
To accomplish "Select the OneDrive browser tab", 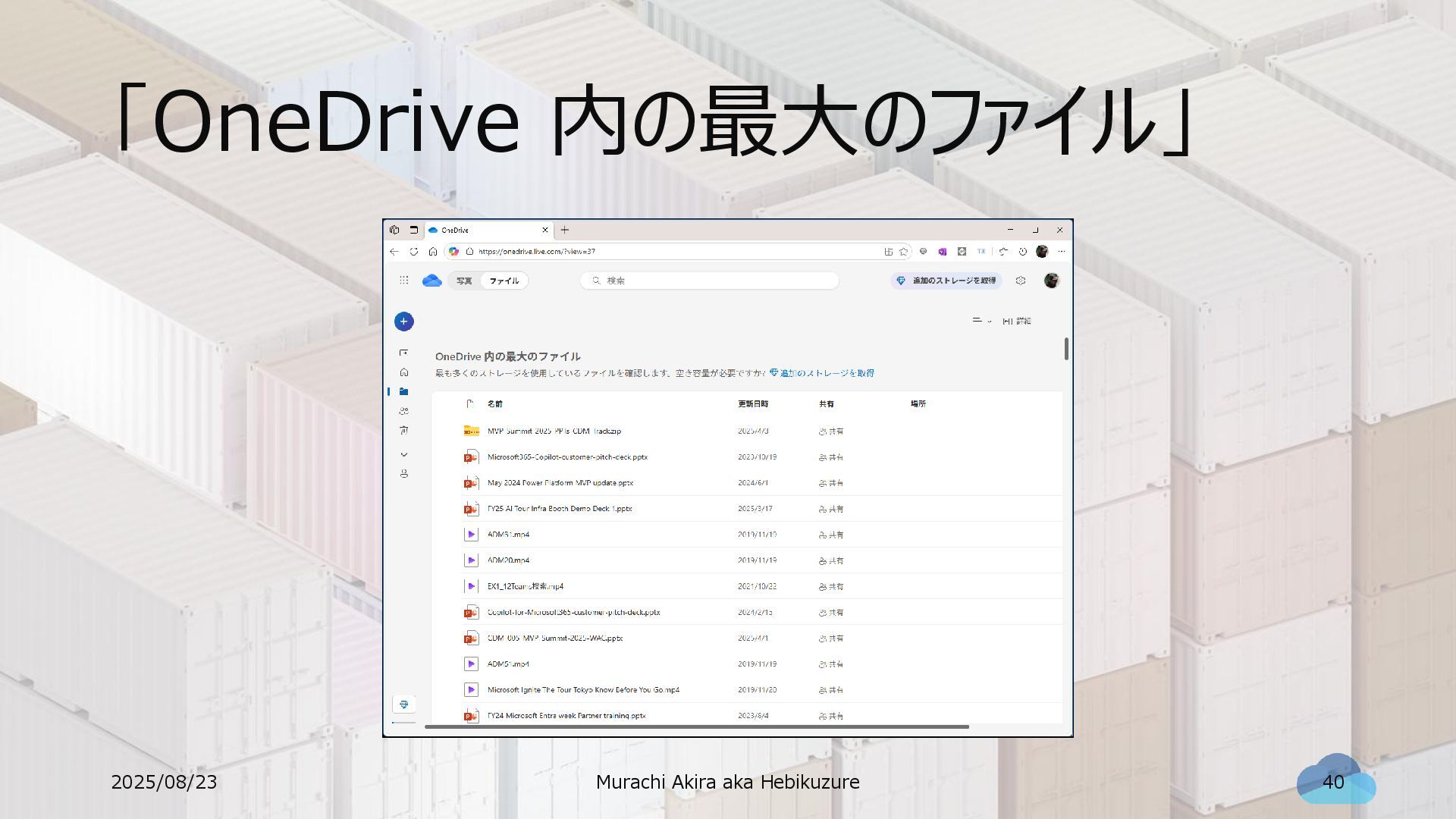I will click(x=489, y=230).
